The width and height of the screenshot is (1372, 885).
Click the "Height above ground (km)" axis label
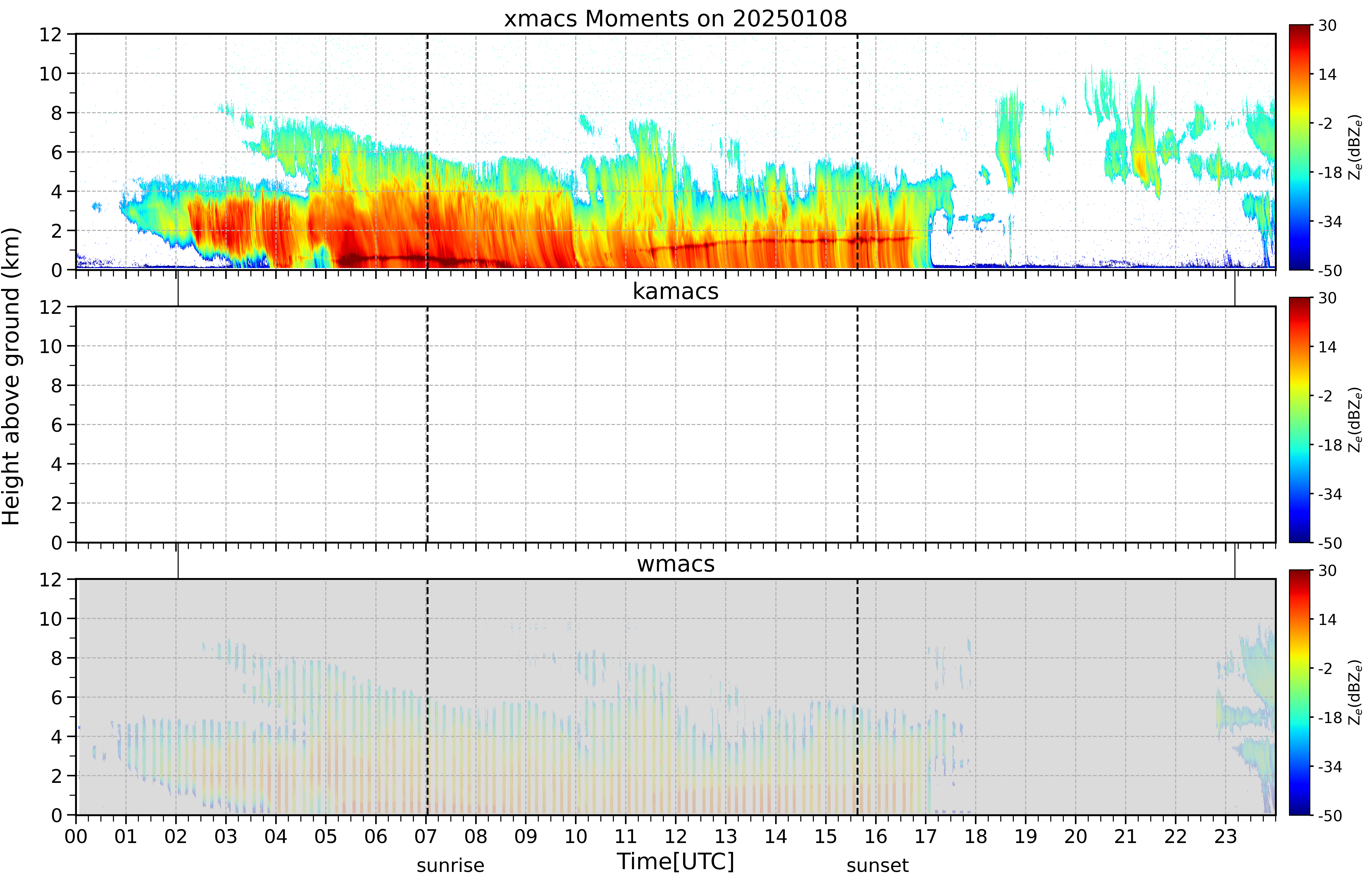click(11, 376)
